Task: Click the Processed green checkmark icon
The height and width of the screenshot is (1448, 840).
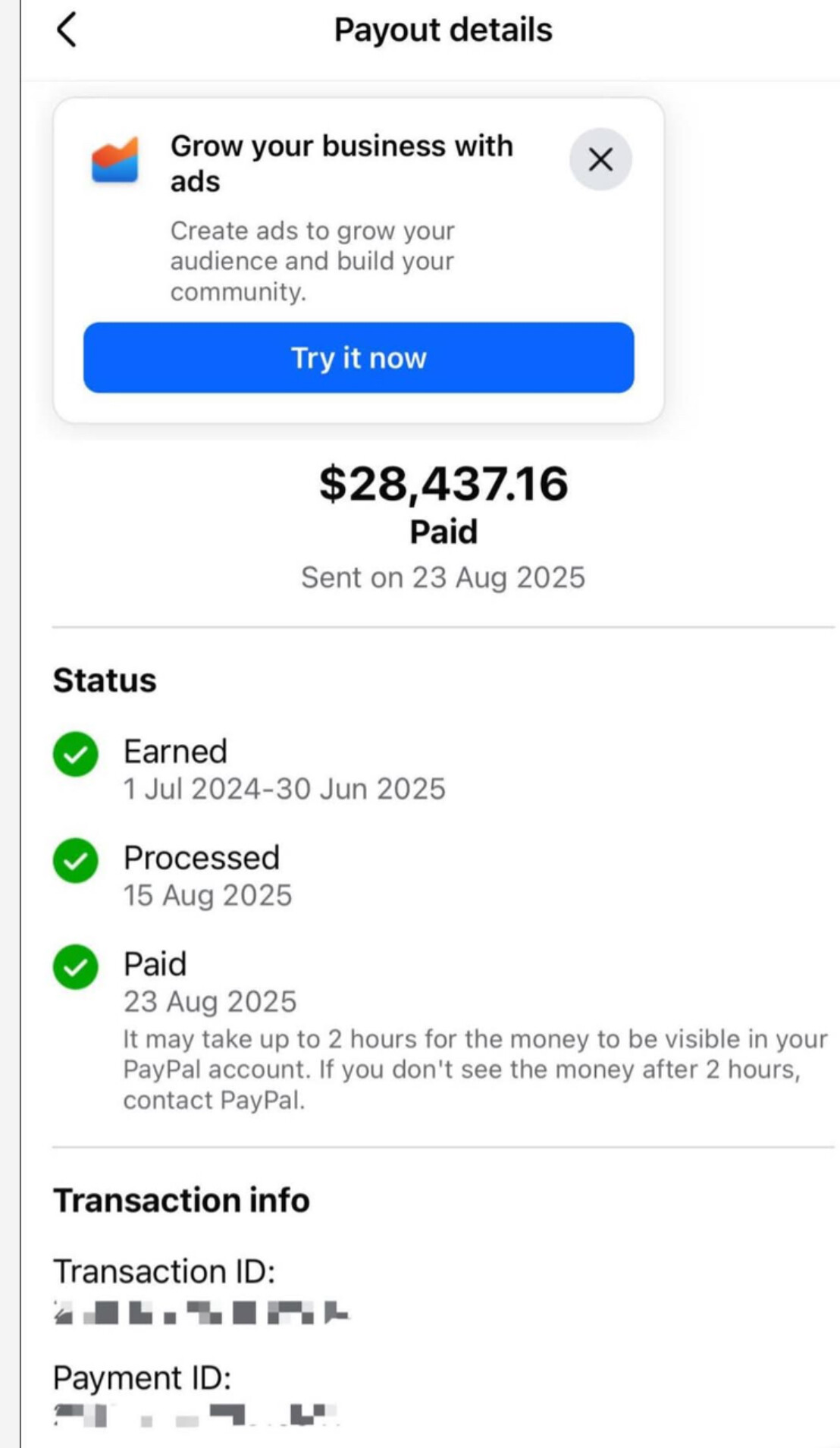Action: [x=75, y=860]
